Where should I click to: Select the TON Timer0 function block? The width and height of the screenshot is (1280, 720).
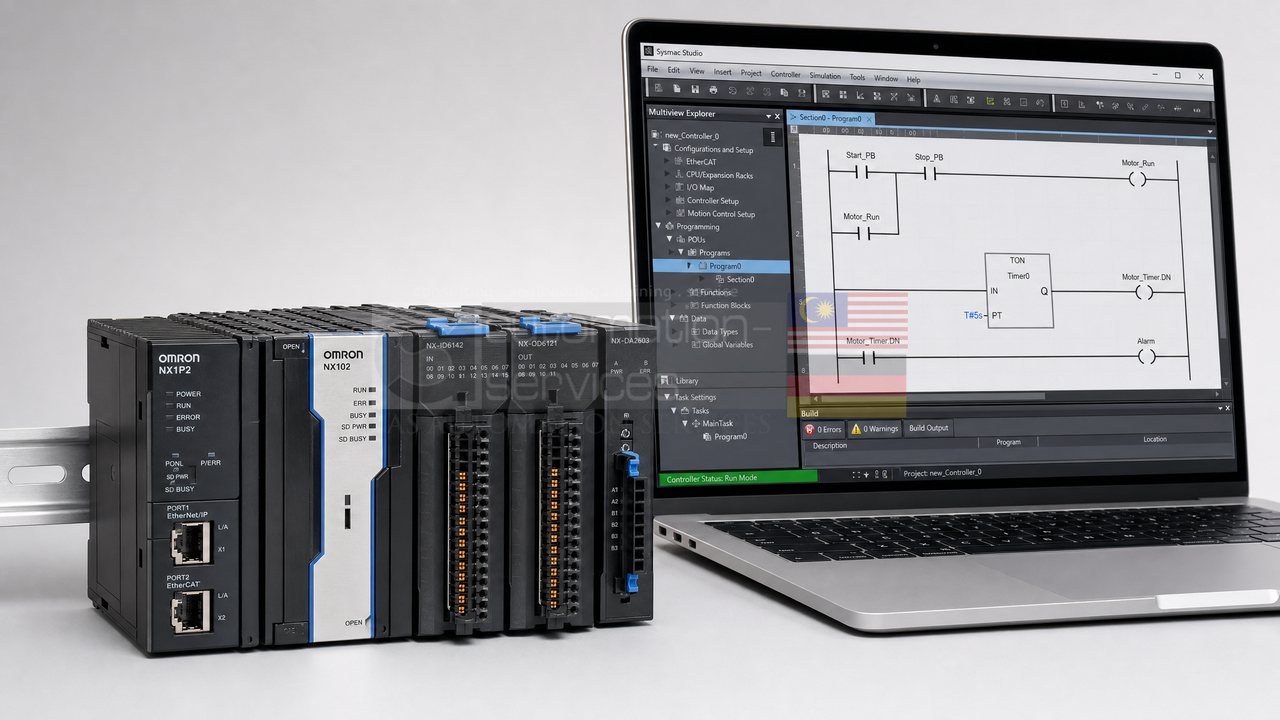tap(1018, 290)
